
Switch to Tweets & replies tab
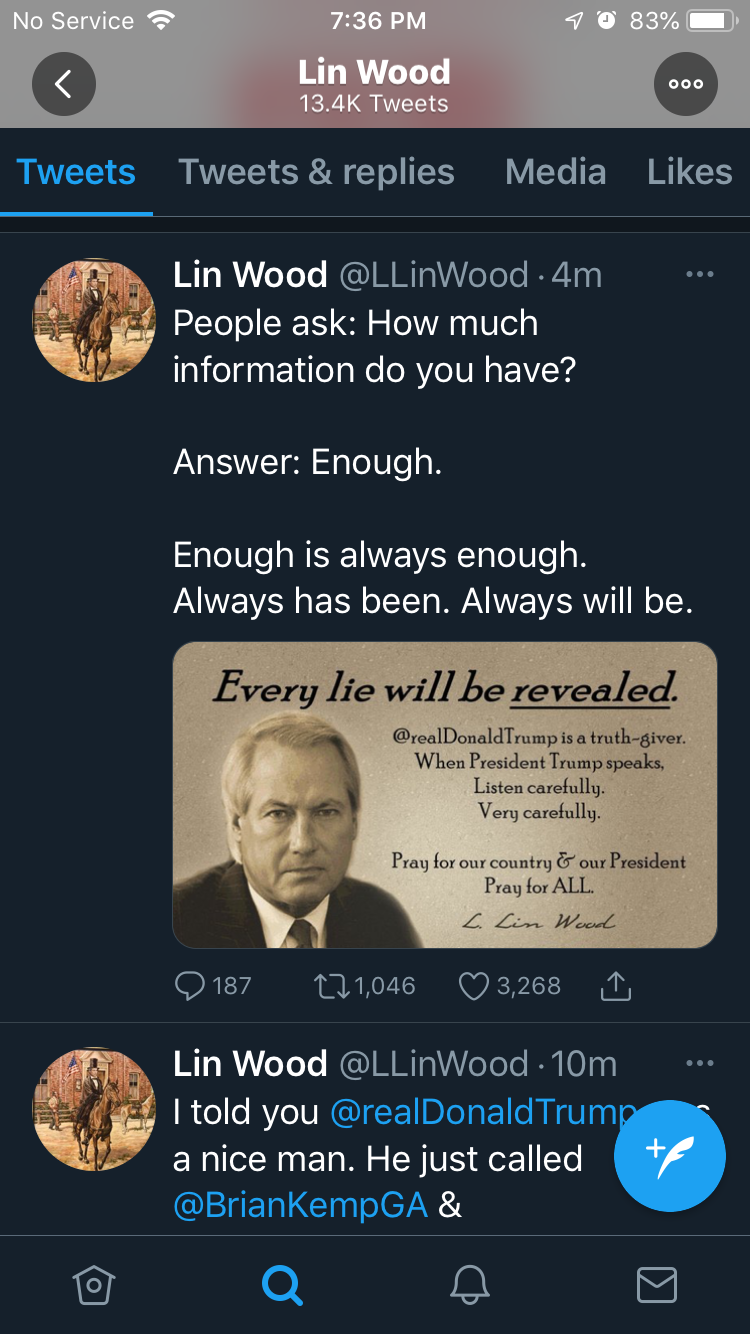(316, 172)
